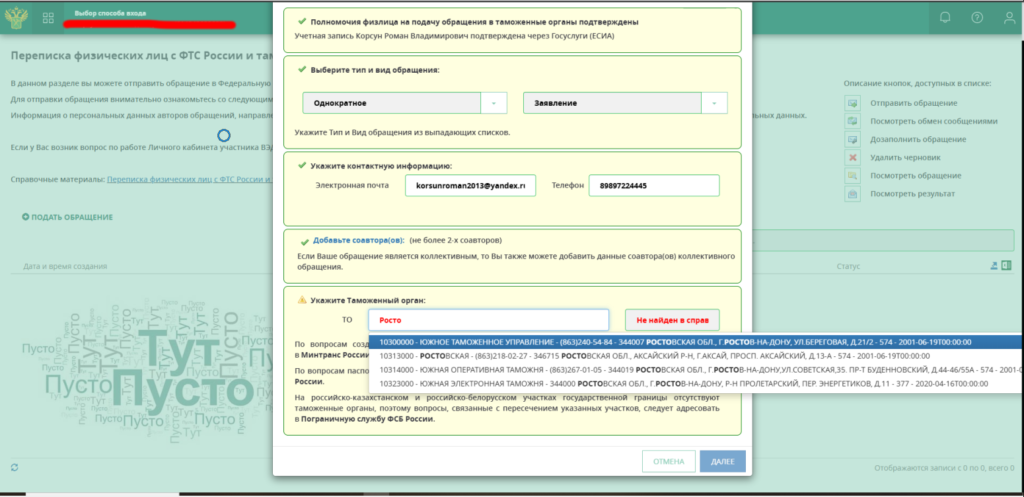Click the 'Добавьте соавтора(ов)' link
This screenshot has width=1024, height=497.
coord(359,240)
